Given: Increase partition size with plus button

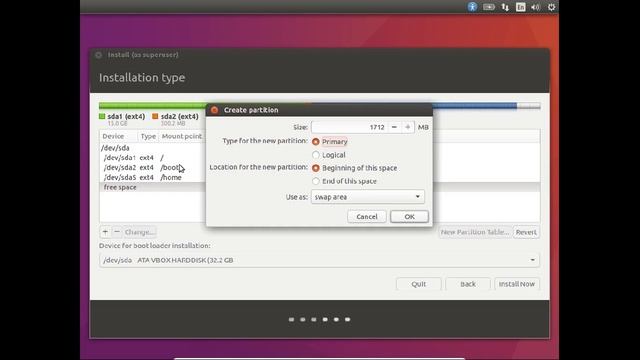Looking at the screenshot, I should pos(407,127).
